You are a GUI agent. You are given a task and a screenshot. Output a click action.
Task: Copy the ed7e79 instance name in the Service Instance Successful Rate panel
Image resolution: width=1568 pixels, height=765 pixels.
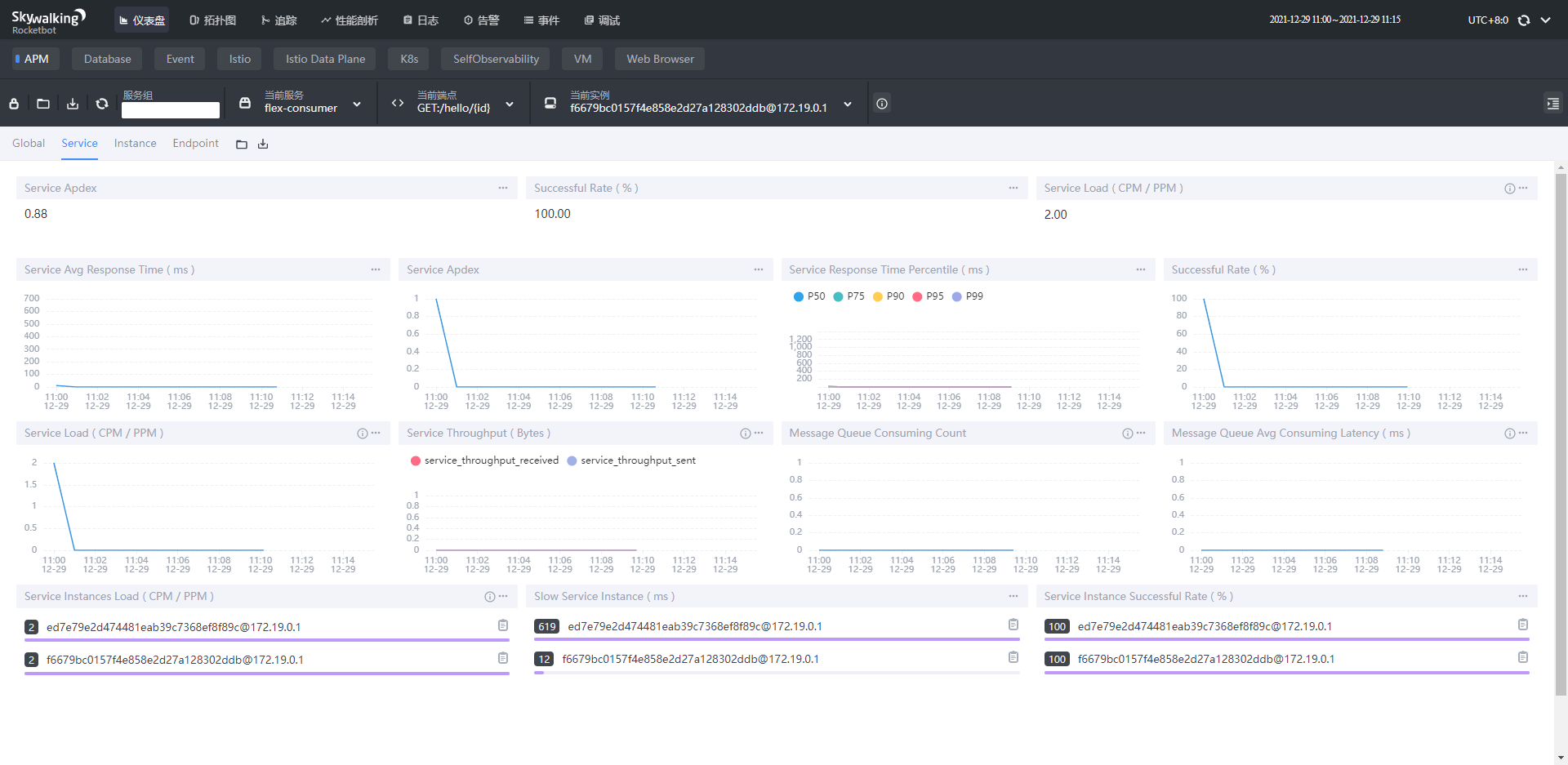[x=1523, y=625]
